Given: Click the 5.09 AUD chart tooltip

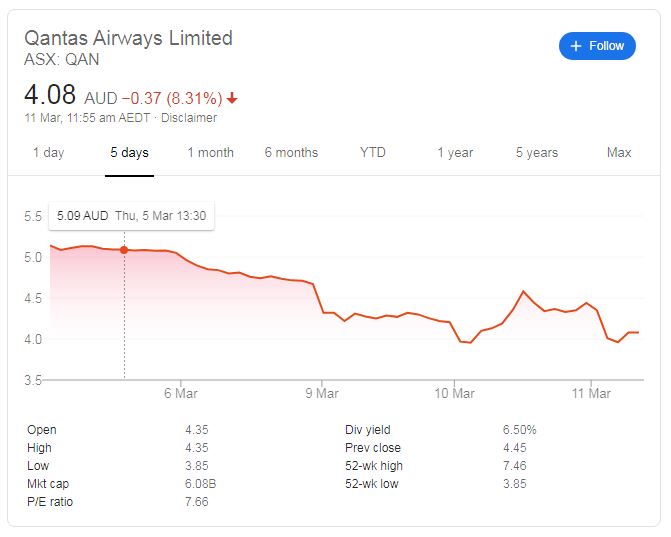Looking at the screenshot, I should [131, 215].
